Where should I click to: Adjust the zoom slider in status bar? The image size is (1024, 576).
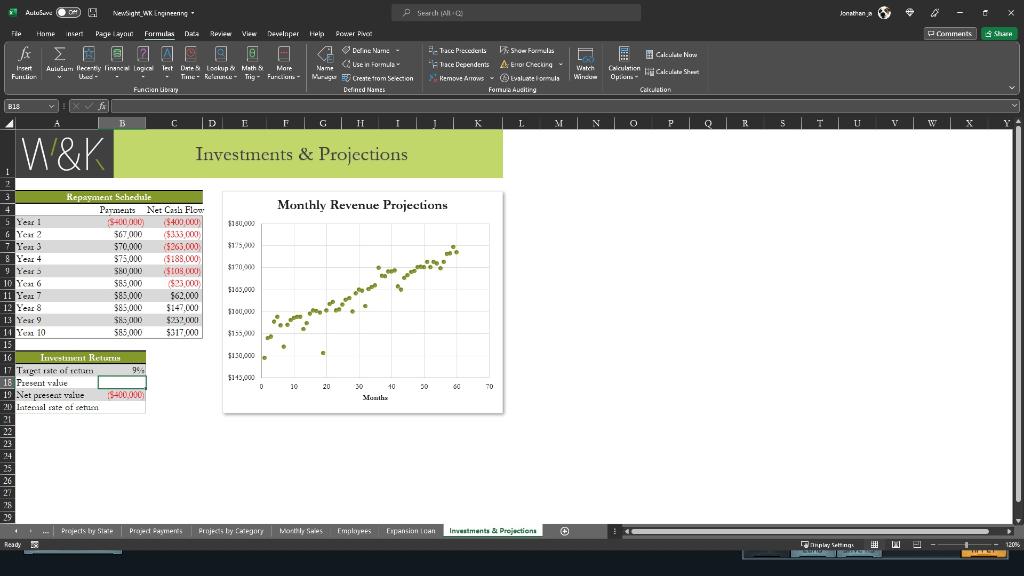pyautogui.click(x=966, y=545)
